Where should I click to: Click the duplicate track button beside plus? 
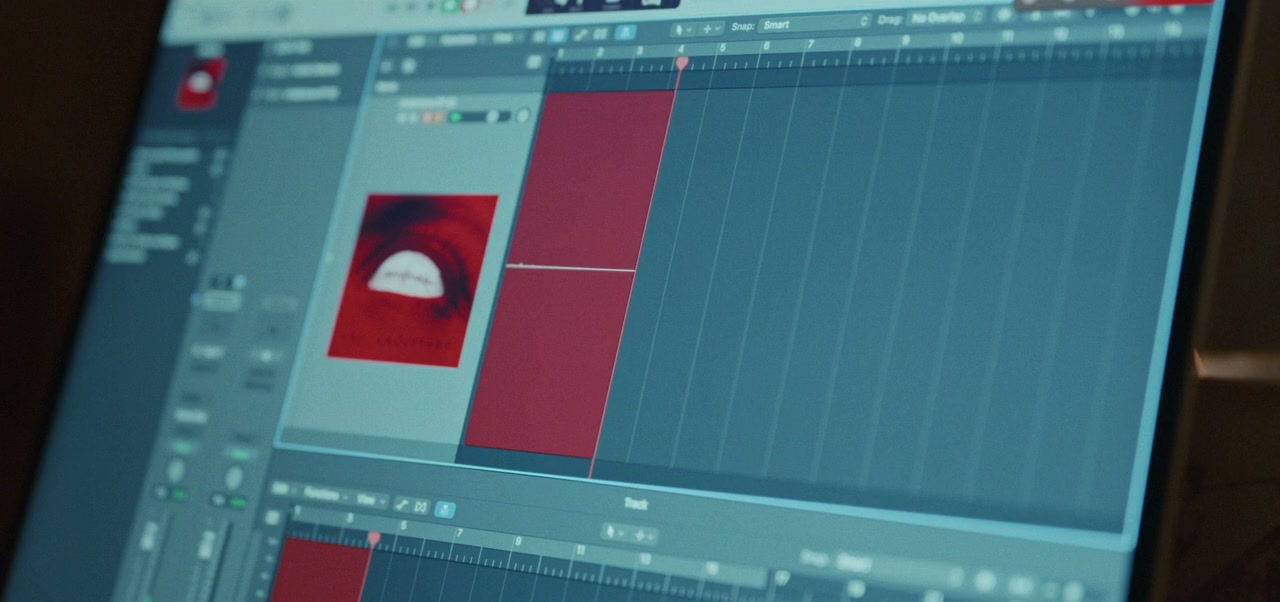[408, 66]
